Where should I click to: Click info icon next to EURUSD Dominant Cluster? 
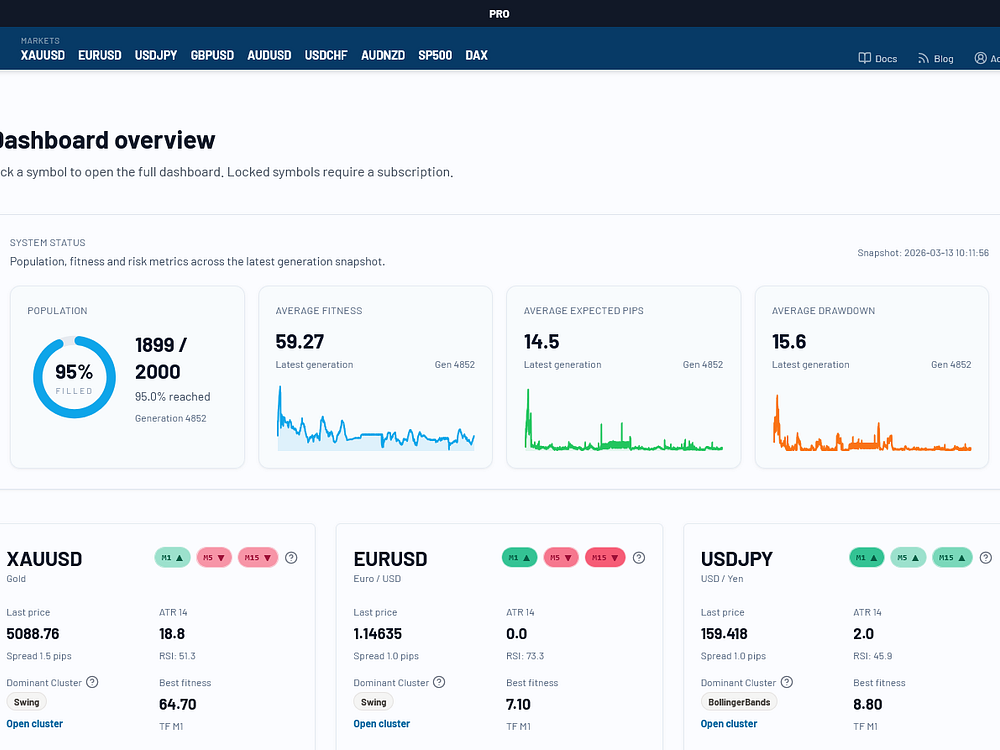(439, 682)
